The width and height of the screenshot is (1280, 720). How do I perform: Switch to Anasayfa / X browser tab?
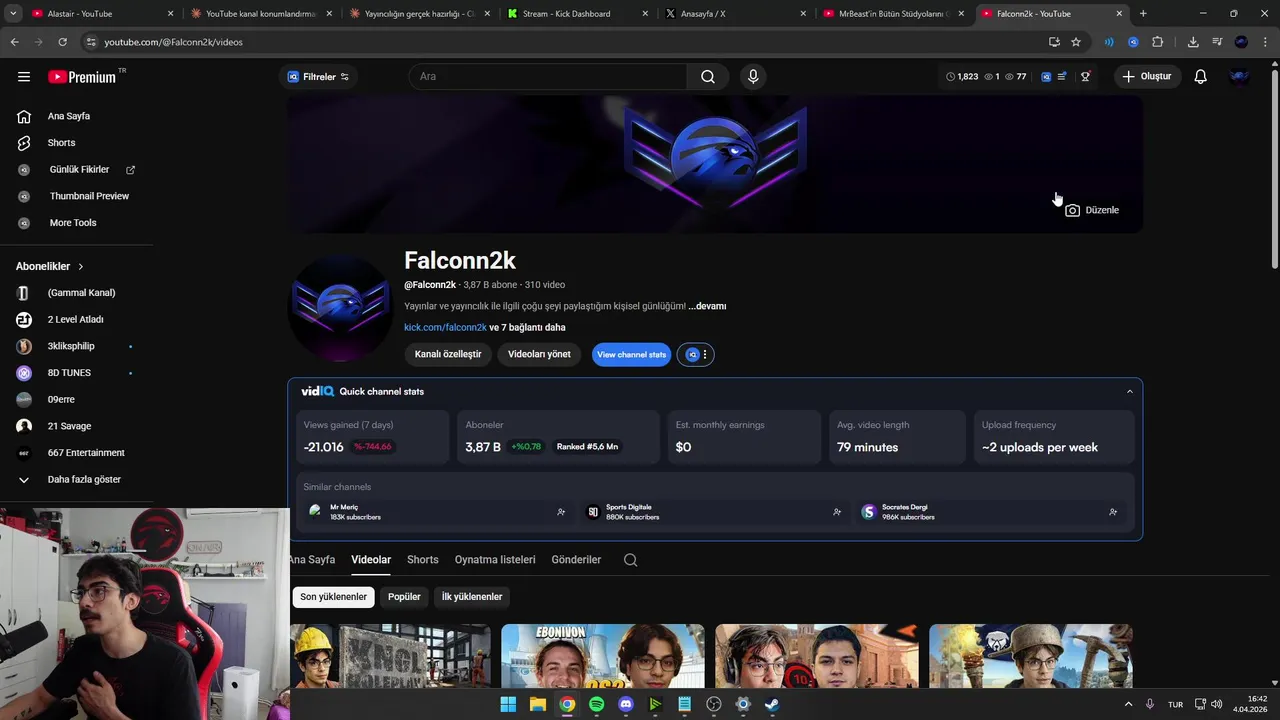coord(737,14)
